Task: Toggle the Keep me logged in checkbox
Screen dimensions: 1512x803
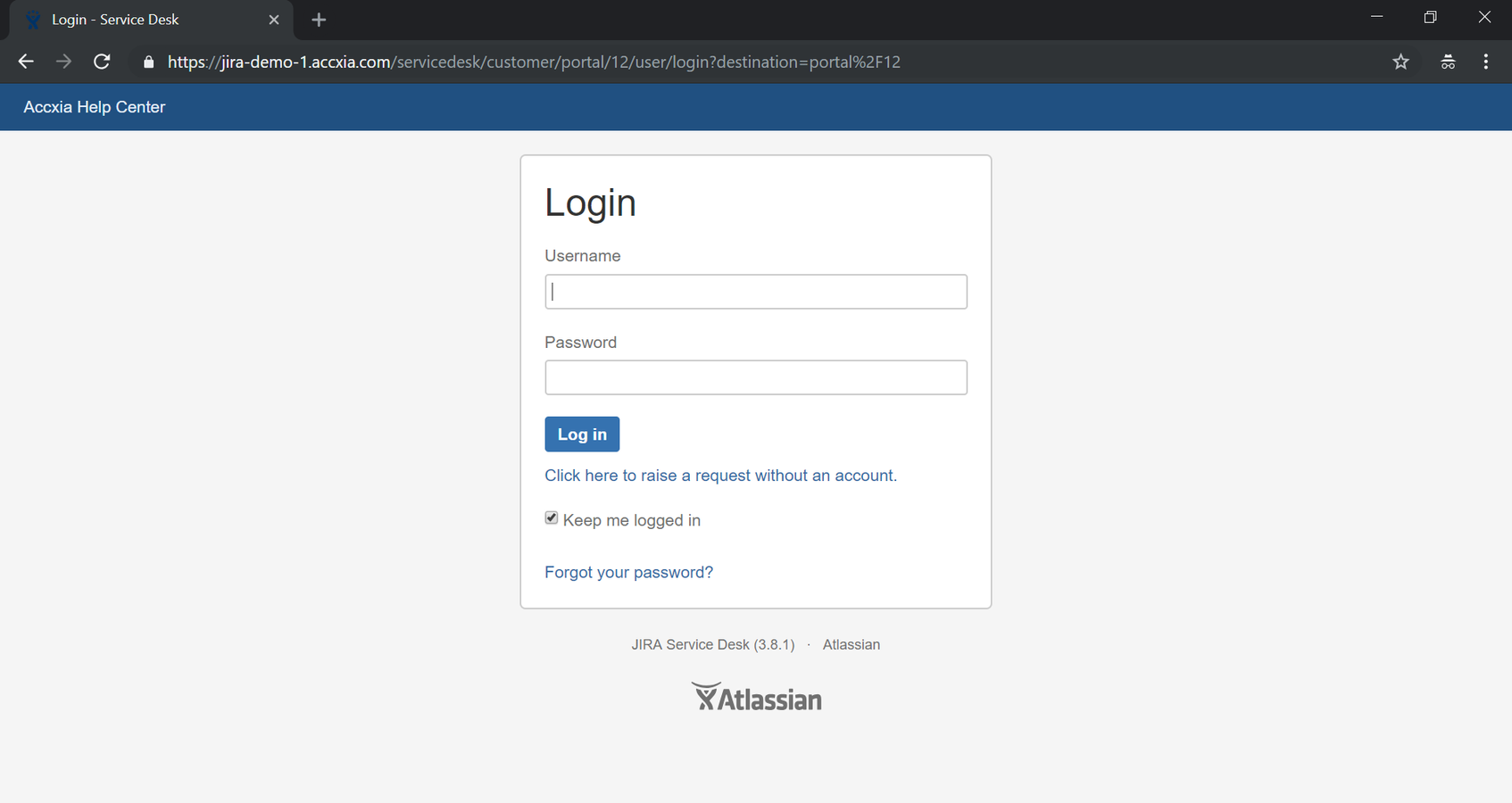Action: [x=552, y=518]
